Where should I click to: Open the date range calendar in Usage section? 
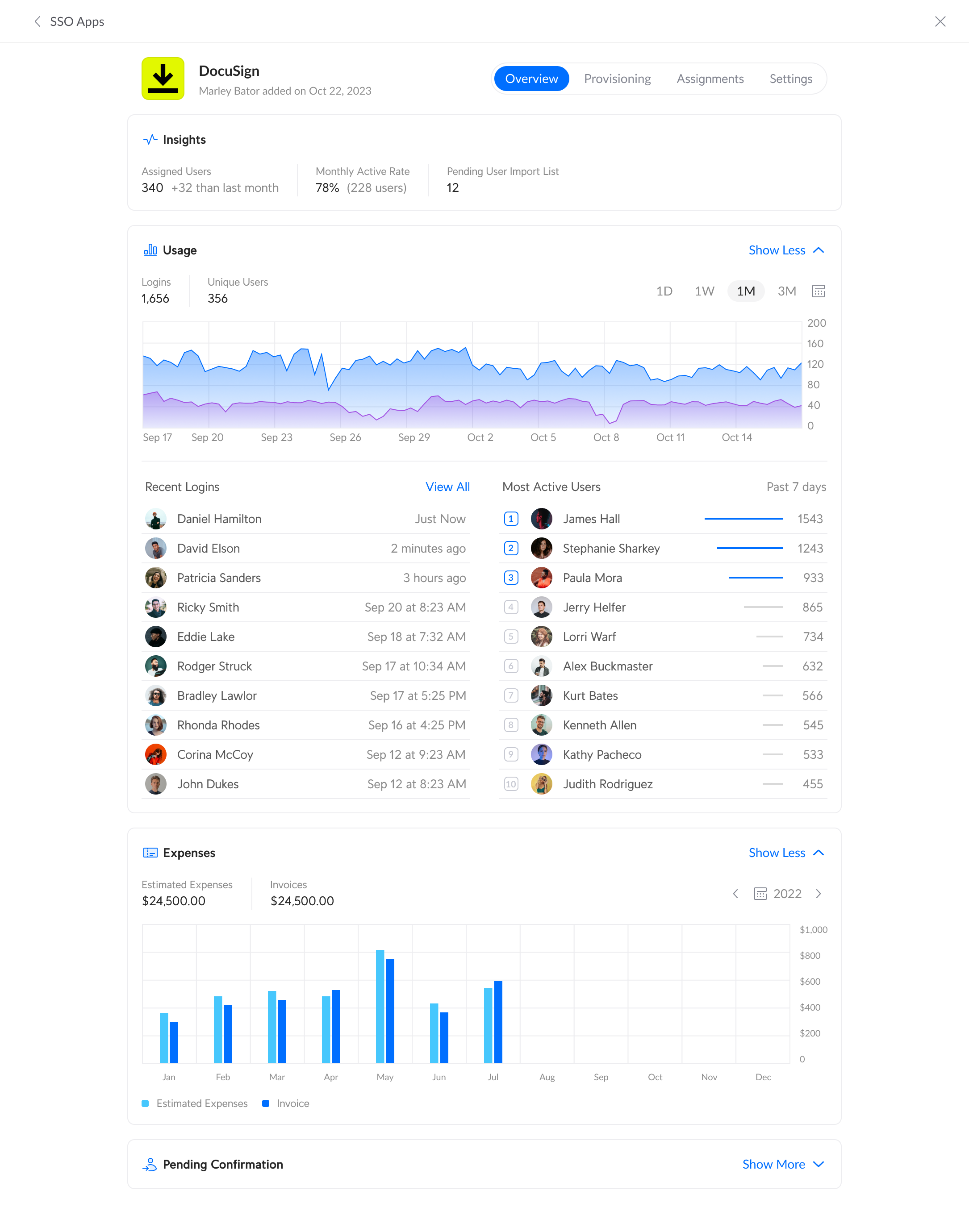818,291
